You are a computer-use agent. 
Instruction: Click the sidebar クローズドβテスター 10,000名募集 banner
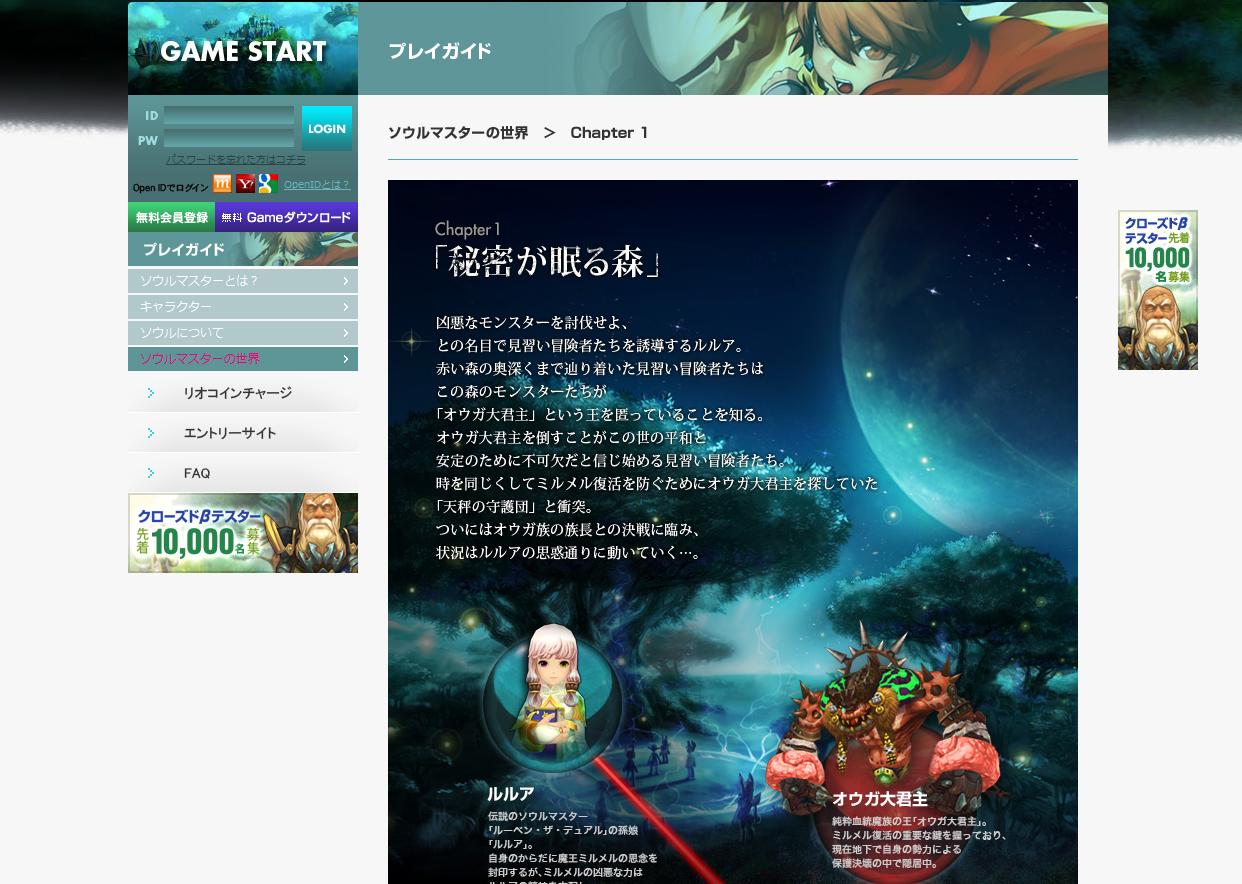pos(243,533)
